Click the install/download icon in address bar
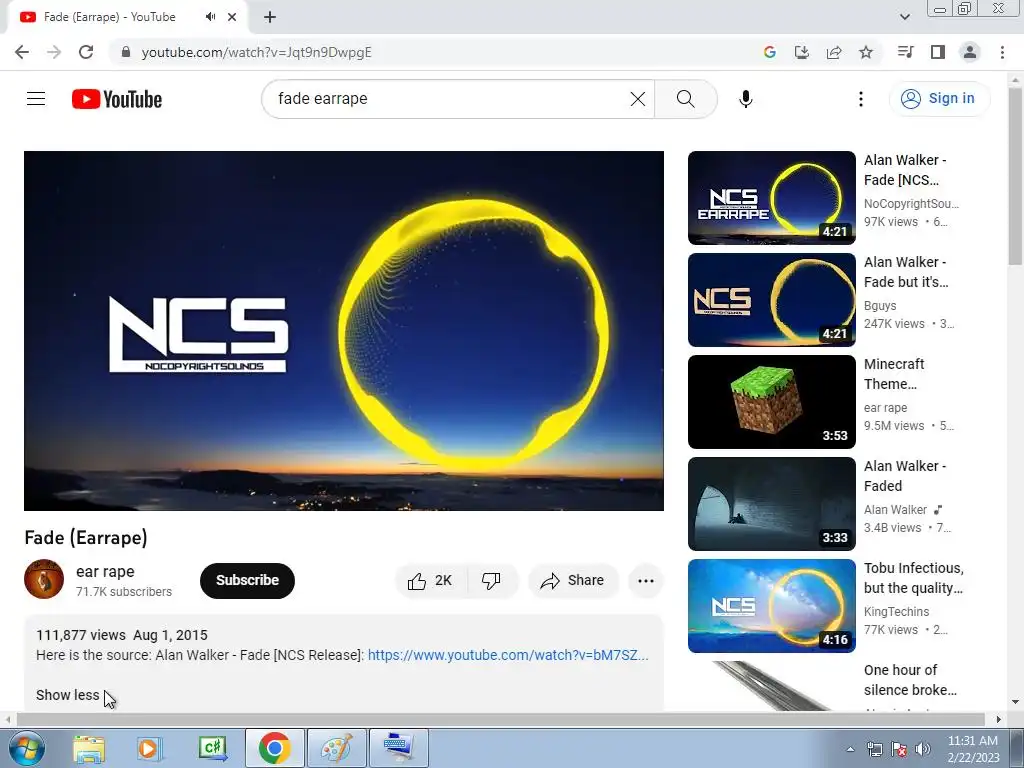 [x=801, y=52]
